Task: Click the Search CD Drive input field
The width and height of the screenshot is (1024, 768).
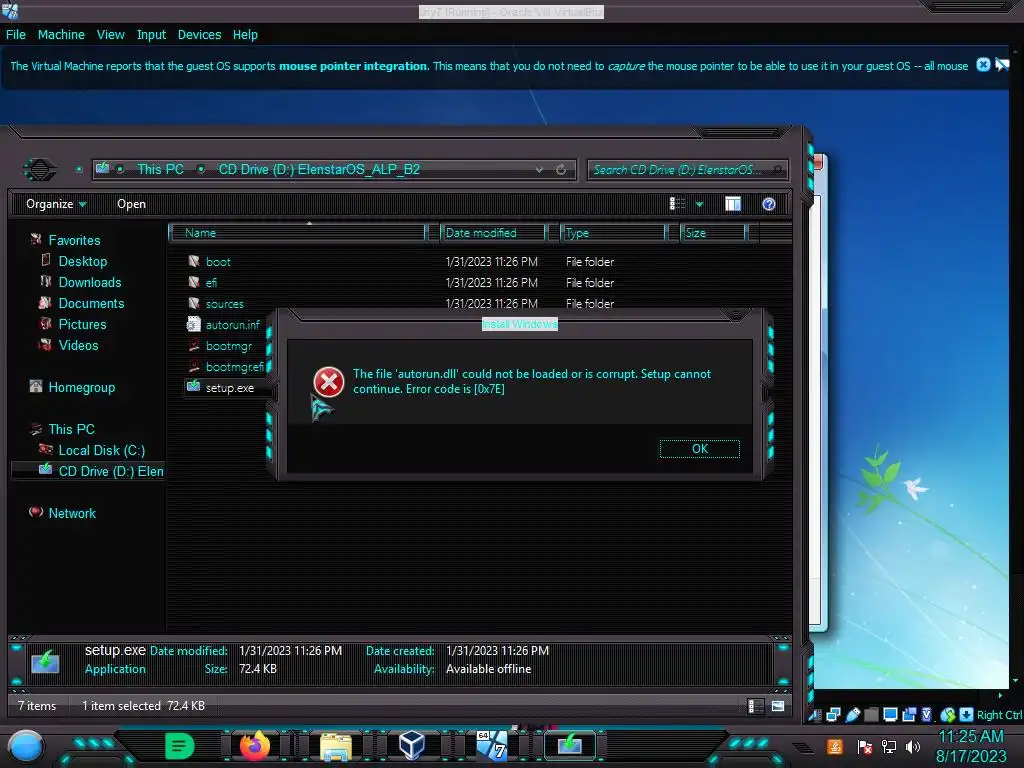Action: (x=688, y=170)
